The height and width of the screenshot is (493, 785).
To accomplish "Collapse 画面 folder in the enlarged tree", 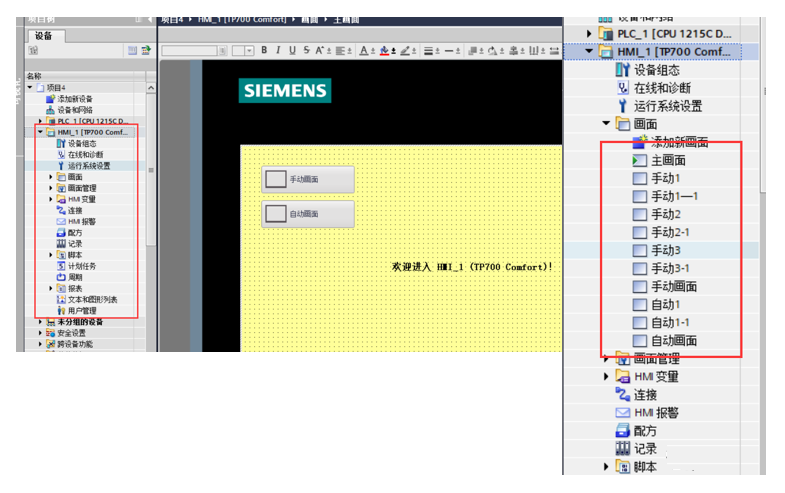I will [x=606, y=123].
